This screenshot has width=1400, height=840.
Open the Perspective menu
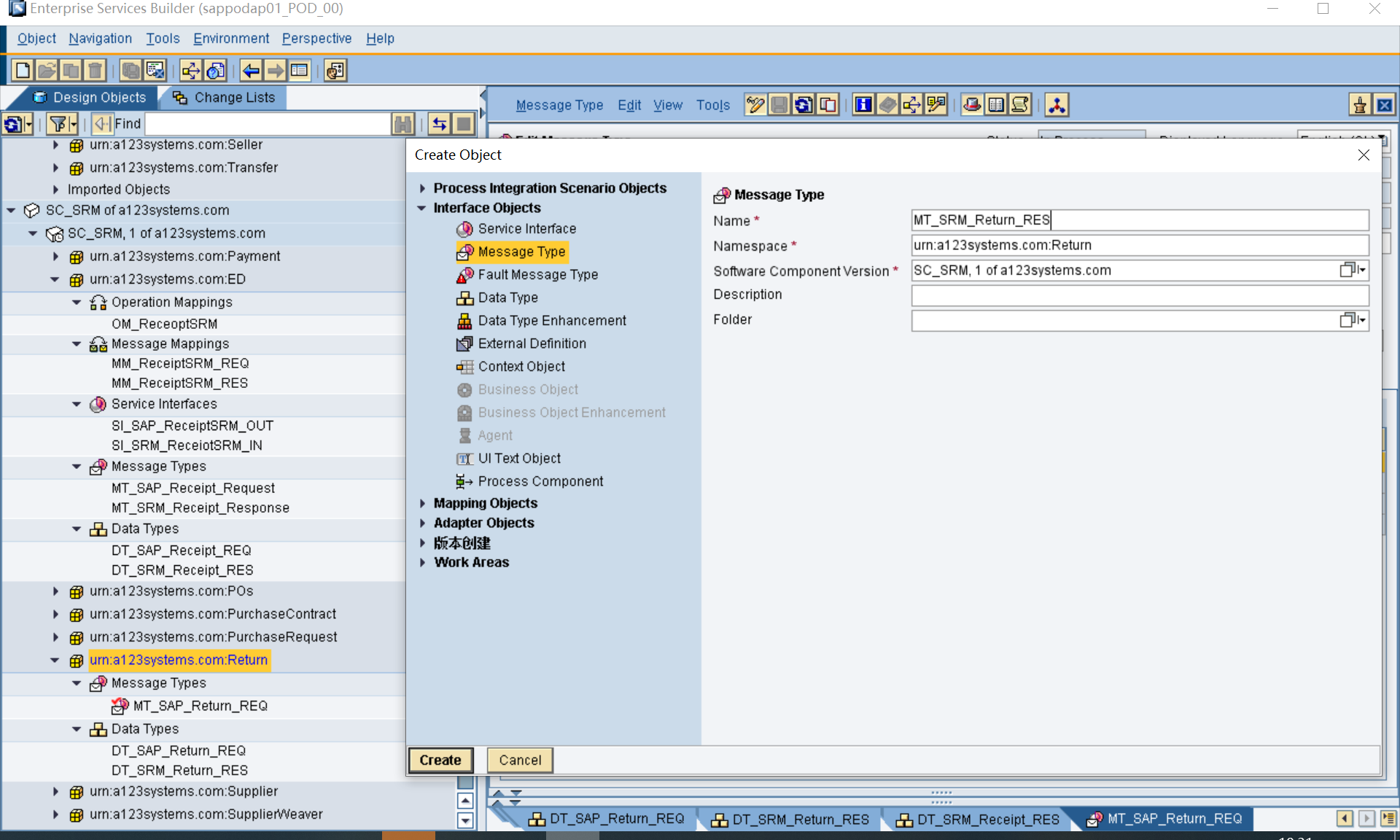[x=316, y=39]
